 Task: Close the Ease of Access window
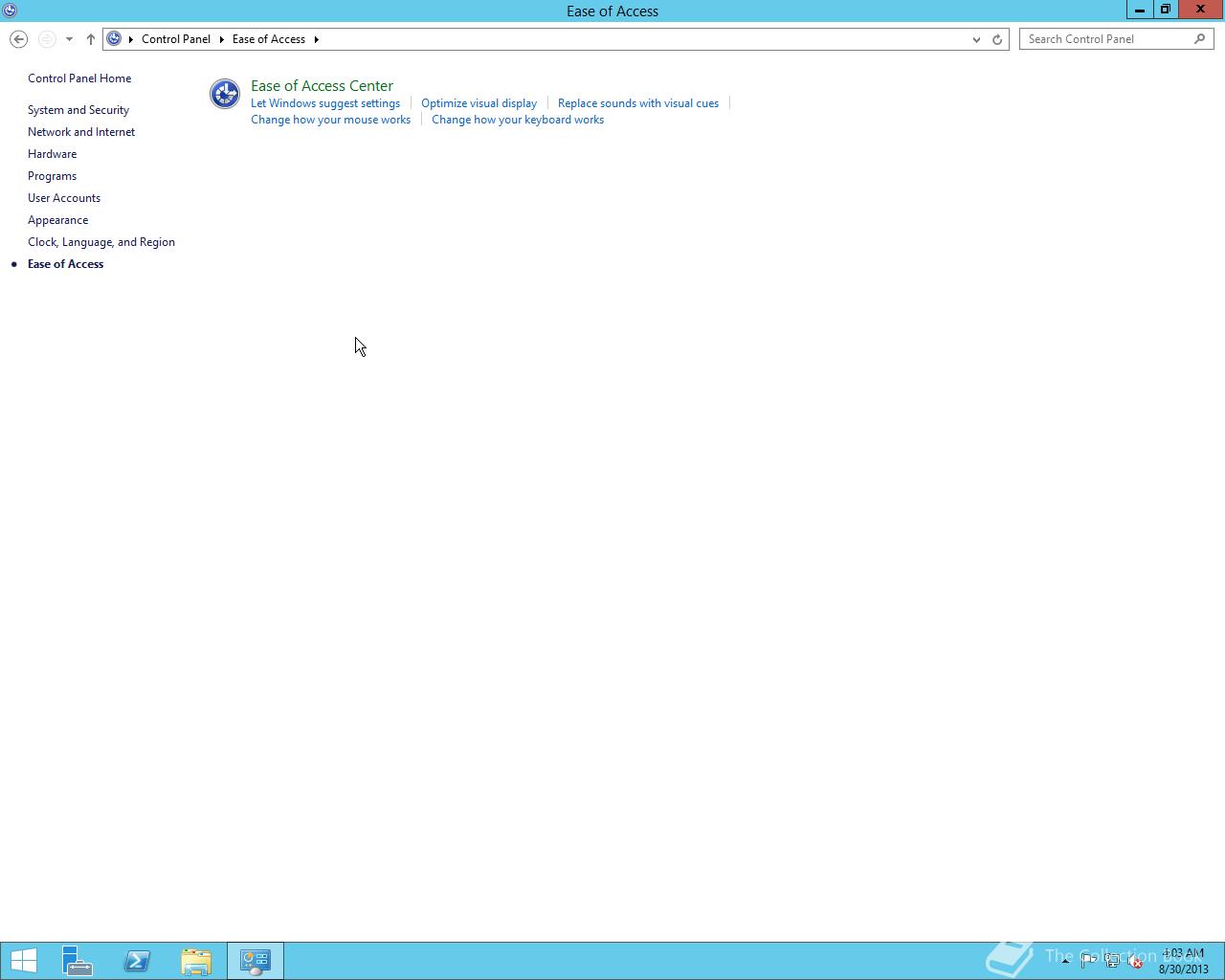(1200, 10)
